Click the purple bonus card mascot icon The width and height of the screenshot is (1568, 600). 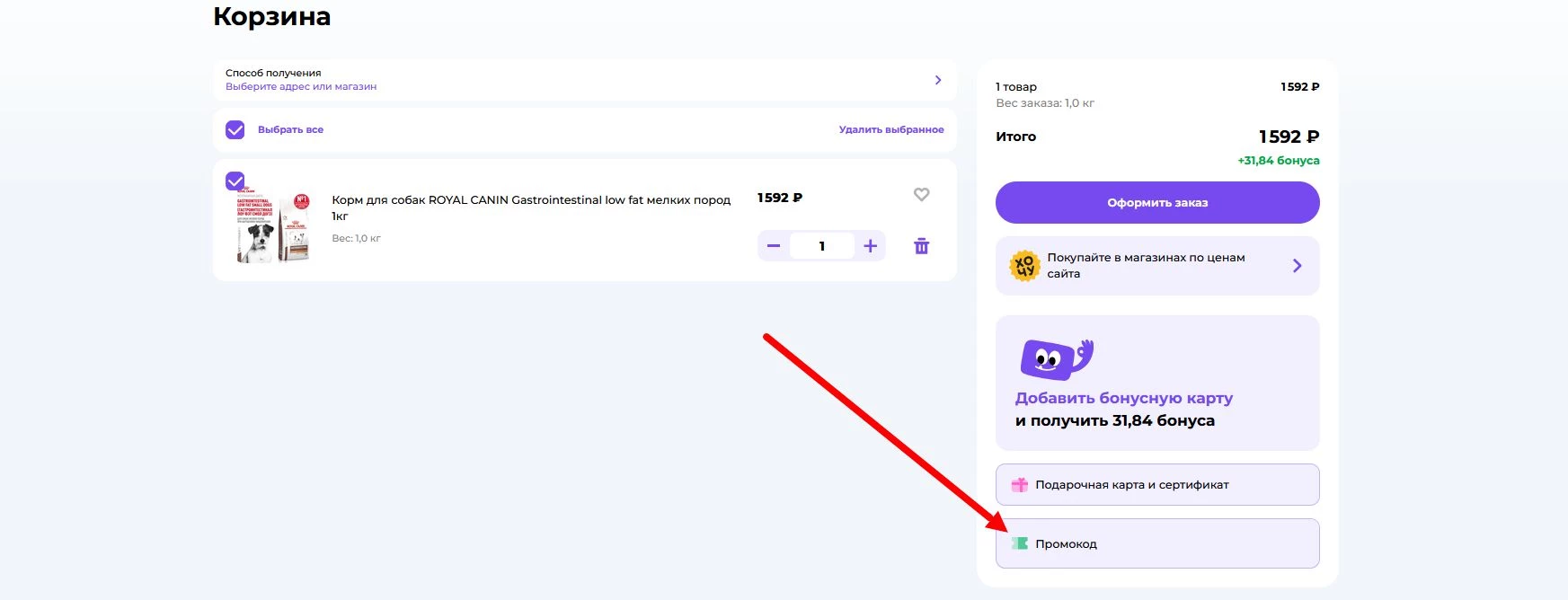click(1056, 358)
